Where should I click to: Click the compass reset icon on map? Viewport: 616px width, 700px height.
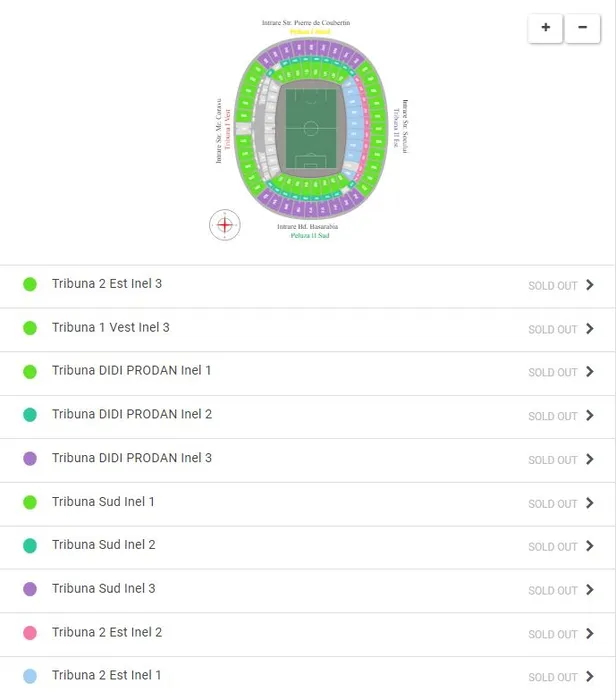[225, 225]
